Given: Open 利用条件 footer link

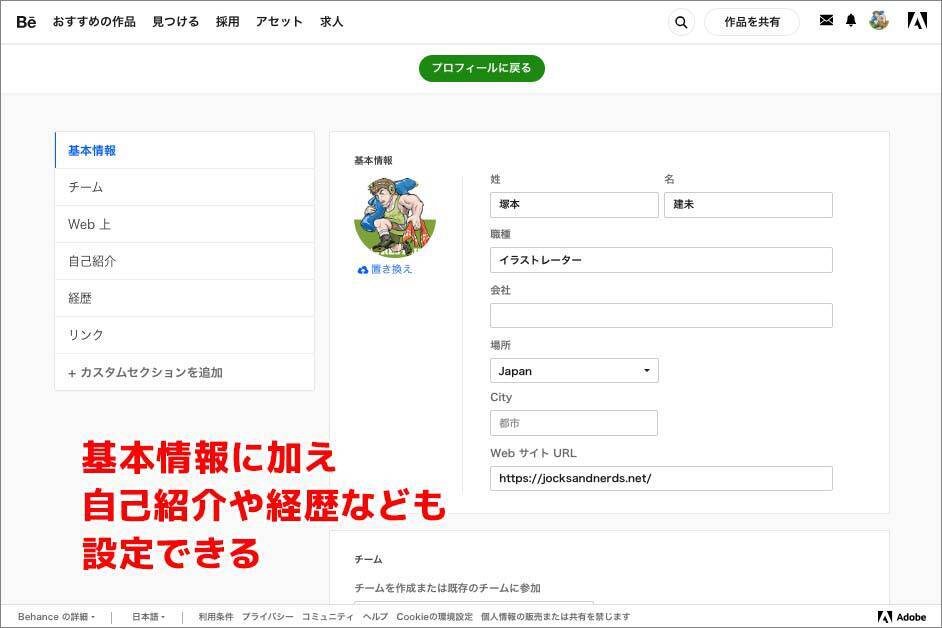Looking at the screenshot, I should click(x=216, y=617).
